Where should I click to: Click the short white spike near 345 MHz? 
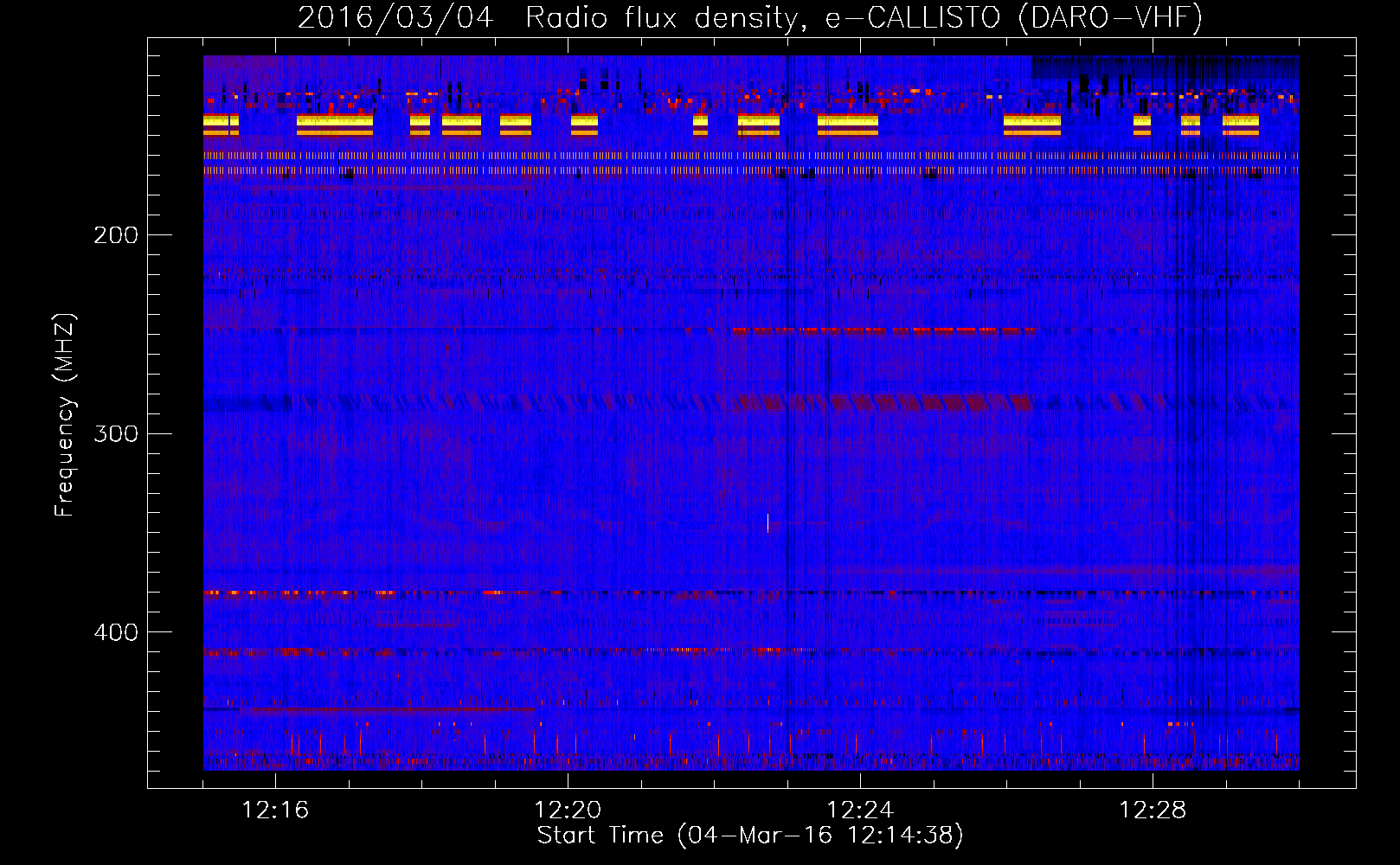click(767, 522)
